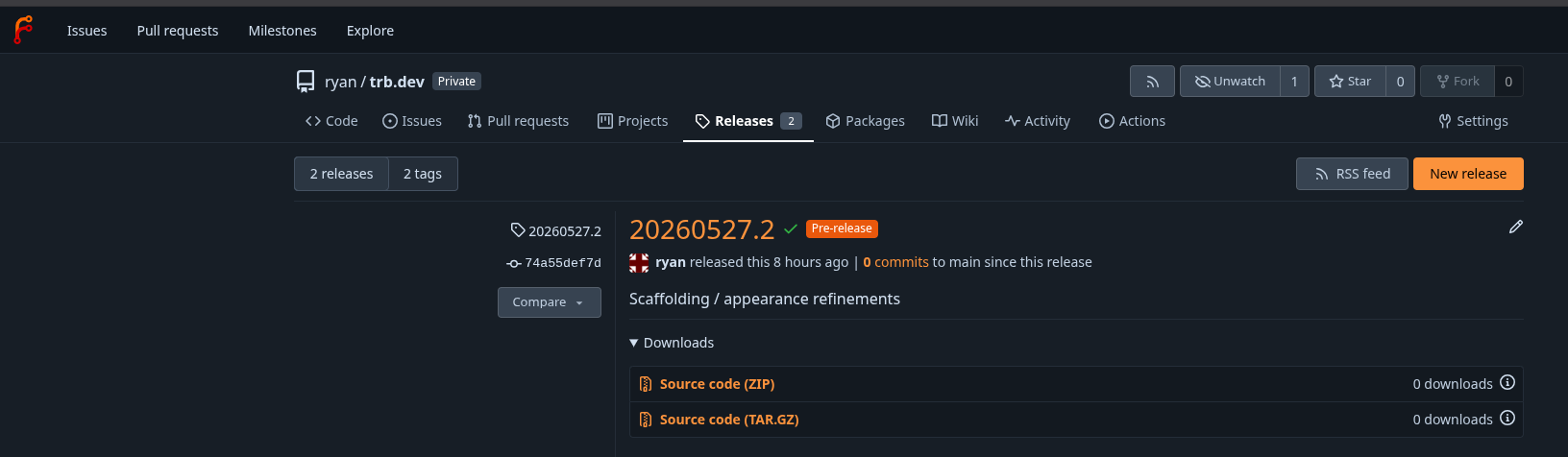Viewport: 1568px width, 457px height.
Task: Open the Projects tab
Action: pyautogui.click(x=632, y=121)
